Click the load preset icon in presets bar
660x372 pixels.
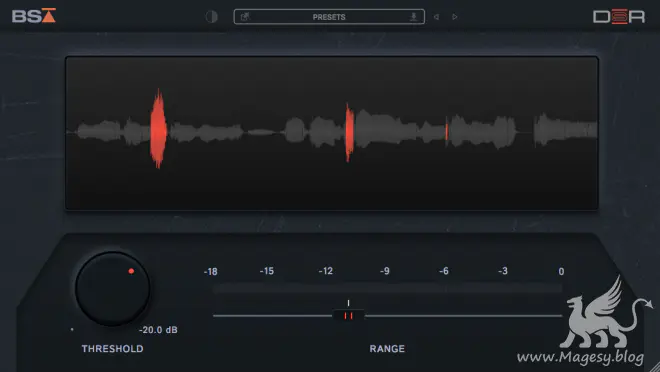(245, 17)
